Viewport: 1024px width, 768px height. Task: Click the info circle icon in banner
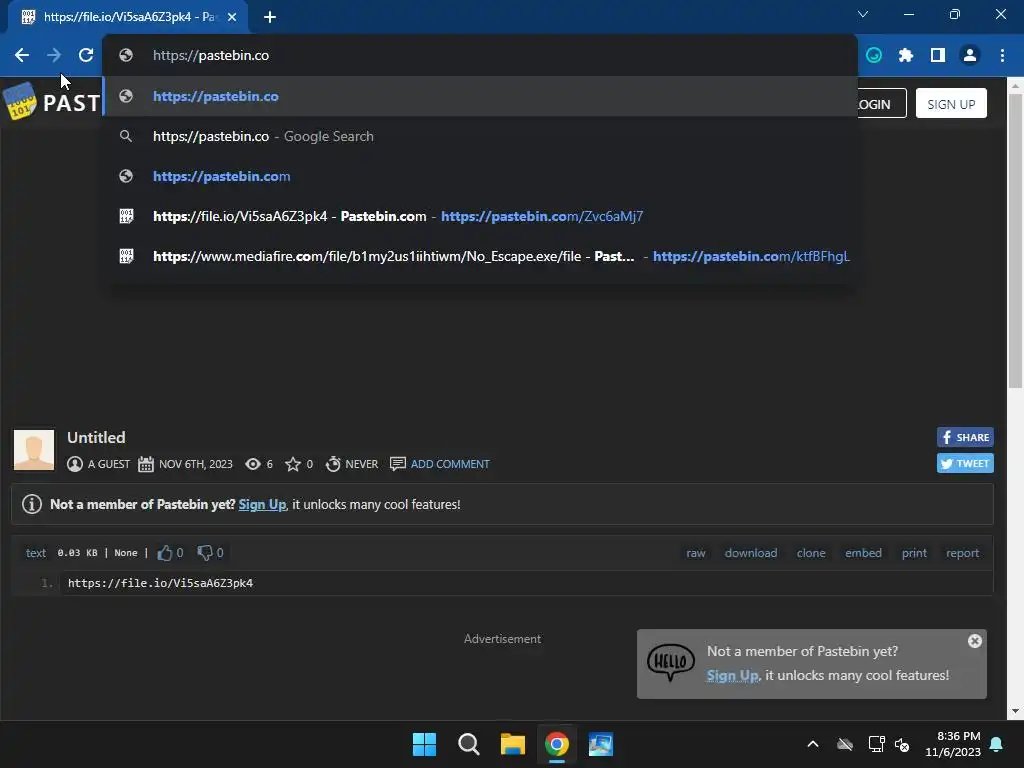(x=32, y=504)
